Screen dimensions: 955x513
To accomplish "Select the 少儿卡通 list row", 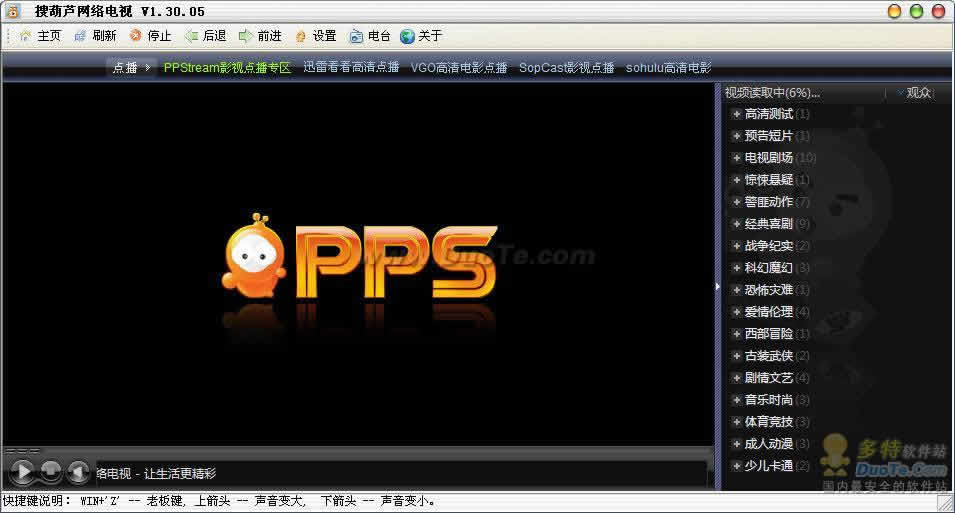I will pos(771,466).
